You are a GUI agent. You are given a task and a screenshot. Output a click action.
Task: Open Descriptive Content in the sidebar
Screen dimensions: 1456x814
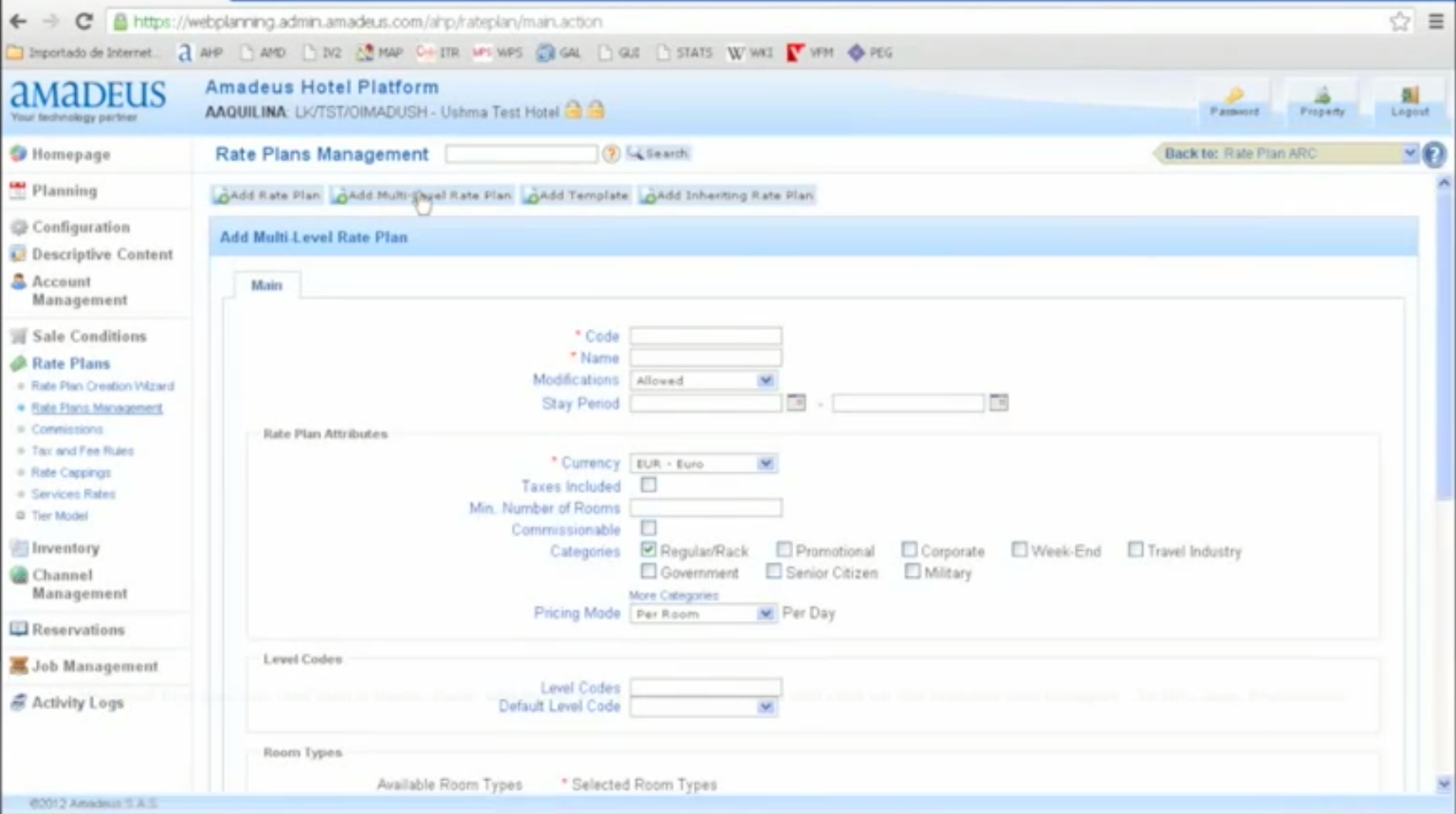point(102,254)
